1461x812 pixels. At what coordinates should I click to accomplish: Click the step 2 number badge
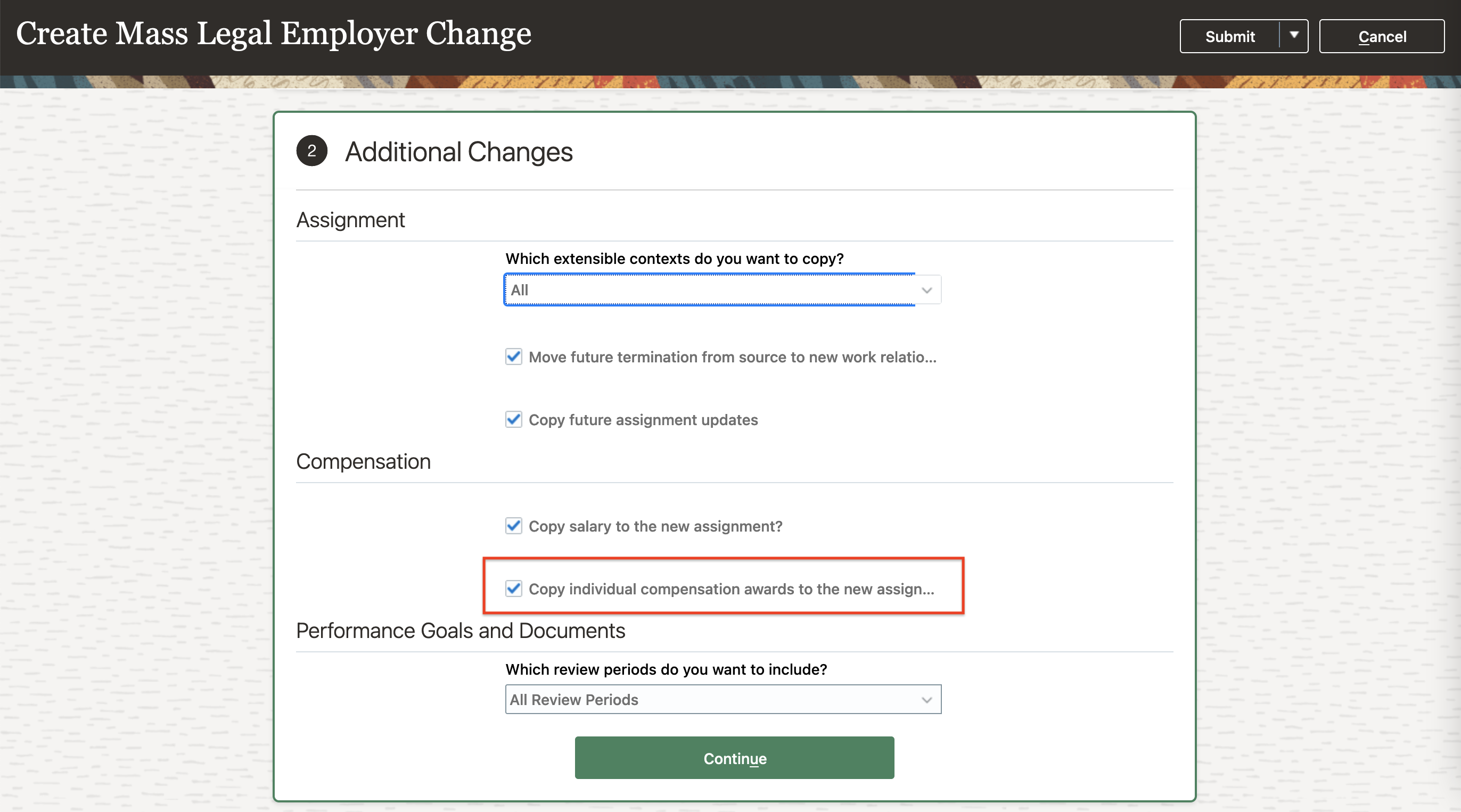[x=311, y=151]
